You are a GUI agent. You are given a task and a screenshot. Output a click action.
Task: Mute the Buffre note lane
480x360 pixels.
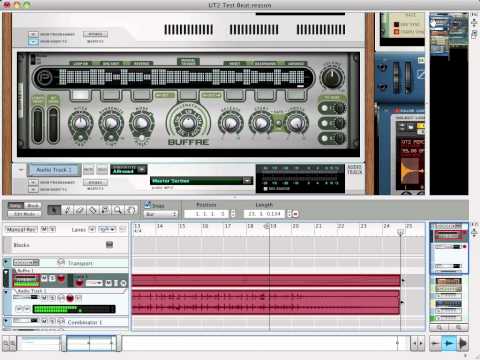pyautogui.click(x=108, y=283)
